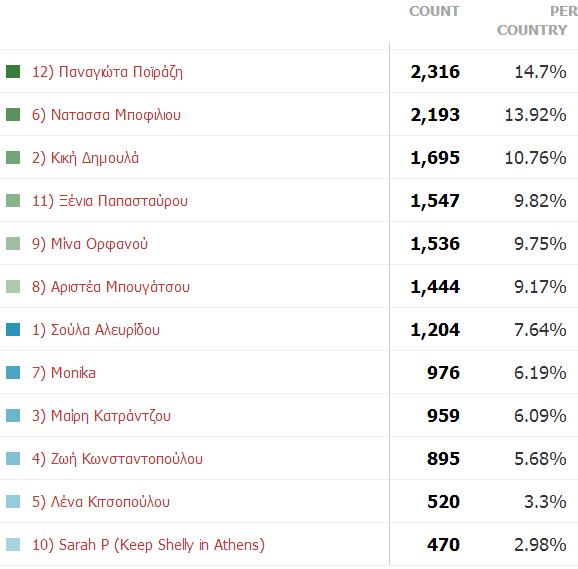Click the 11) Ξένια Παπασταύρου link
The width and height of the screenshot is (578, 569).
110,201
